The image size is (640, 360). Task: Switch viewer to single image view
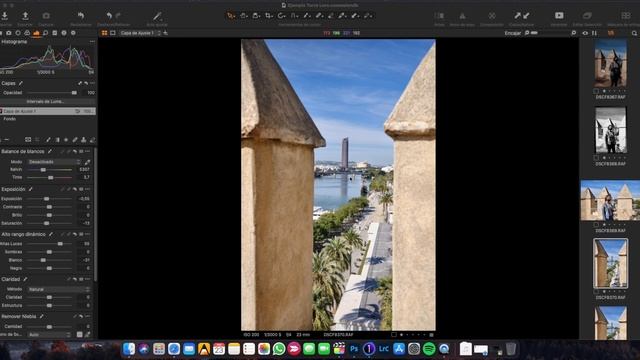pos(113,33)
